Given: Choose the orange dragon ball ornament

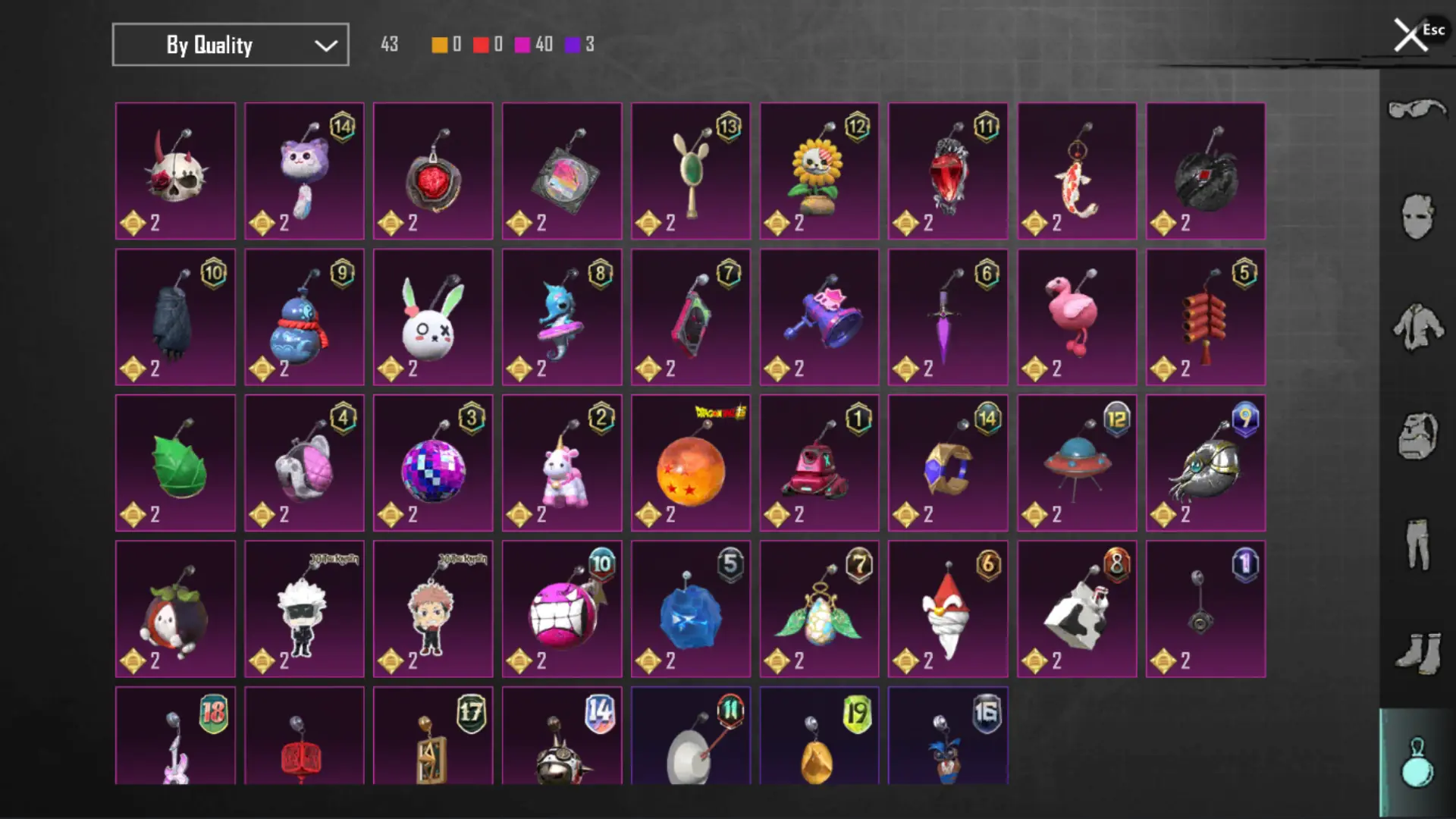Looking at the screenshot, I should 690,463.
